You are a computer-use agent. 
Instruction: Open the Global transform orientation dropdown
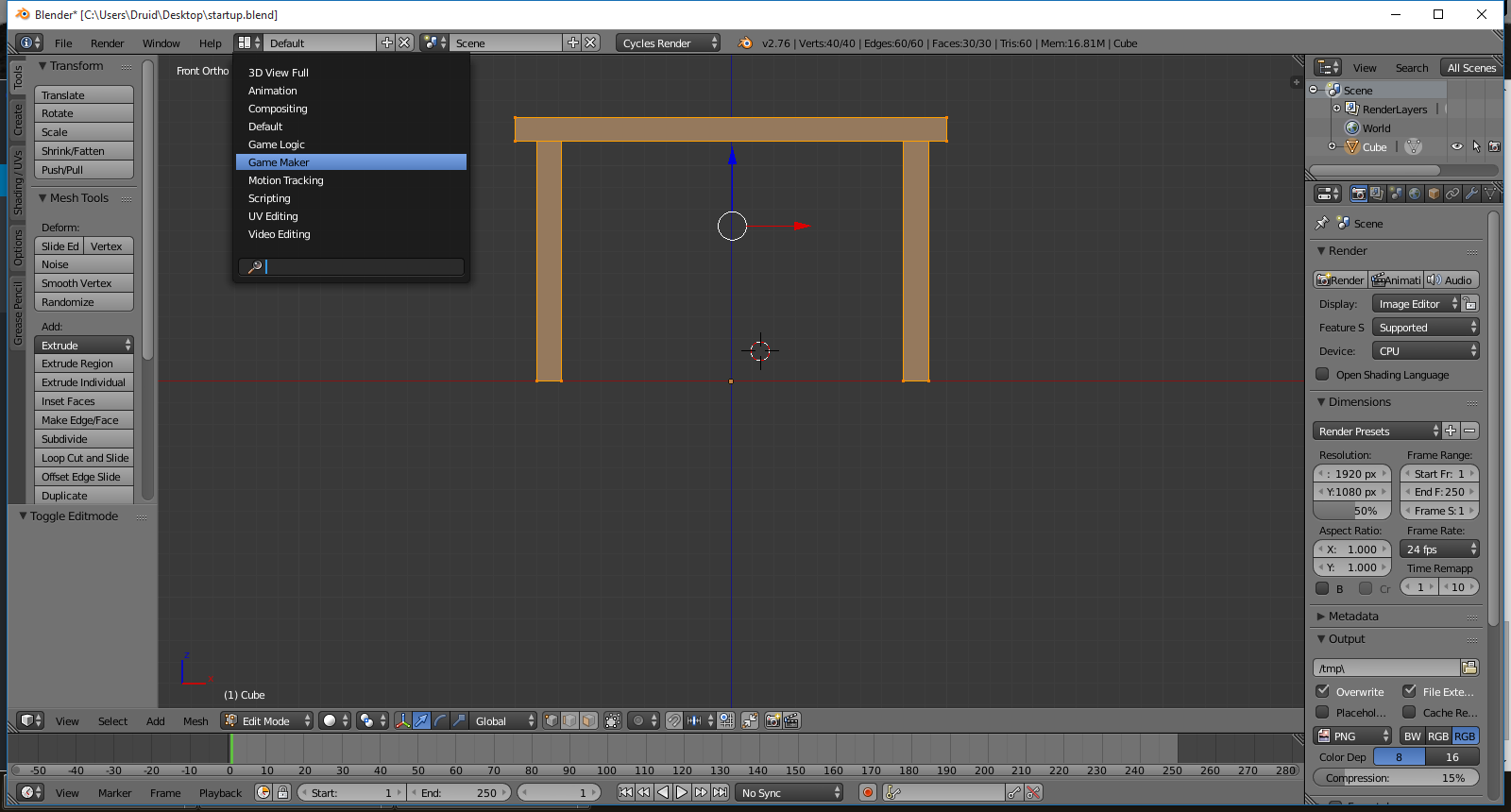tap(504, 720)
